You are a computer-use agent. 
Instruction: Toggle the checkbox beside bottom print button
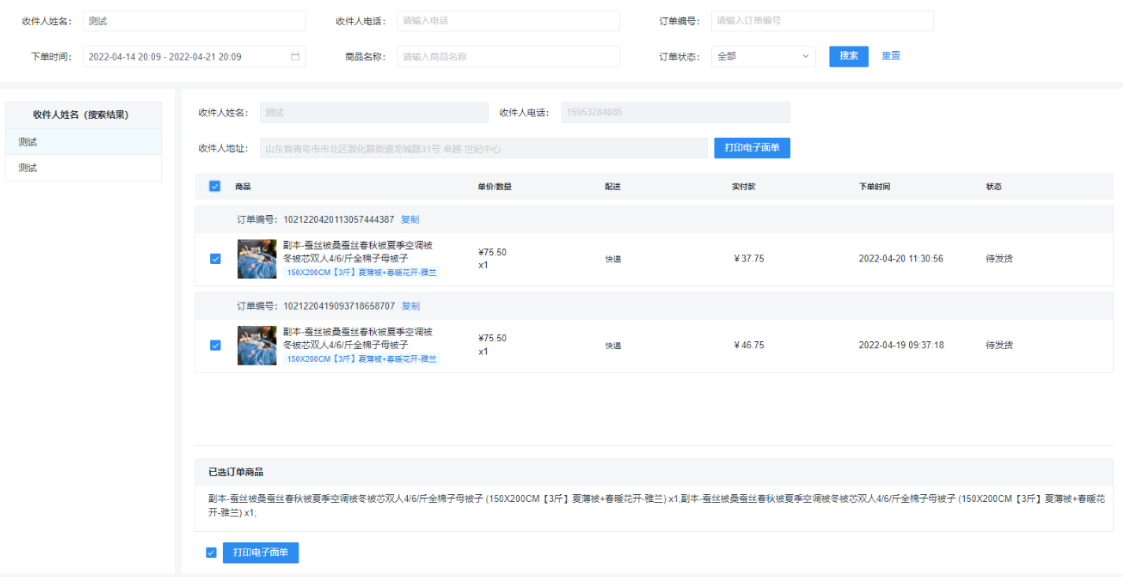tap(210, 552)
